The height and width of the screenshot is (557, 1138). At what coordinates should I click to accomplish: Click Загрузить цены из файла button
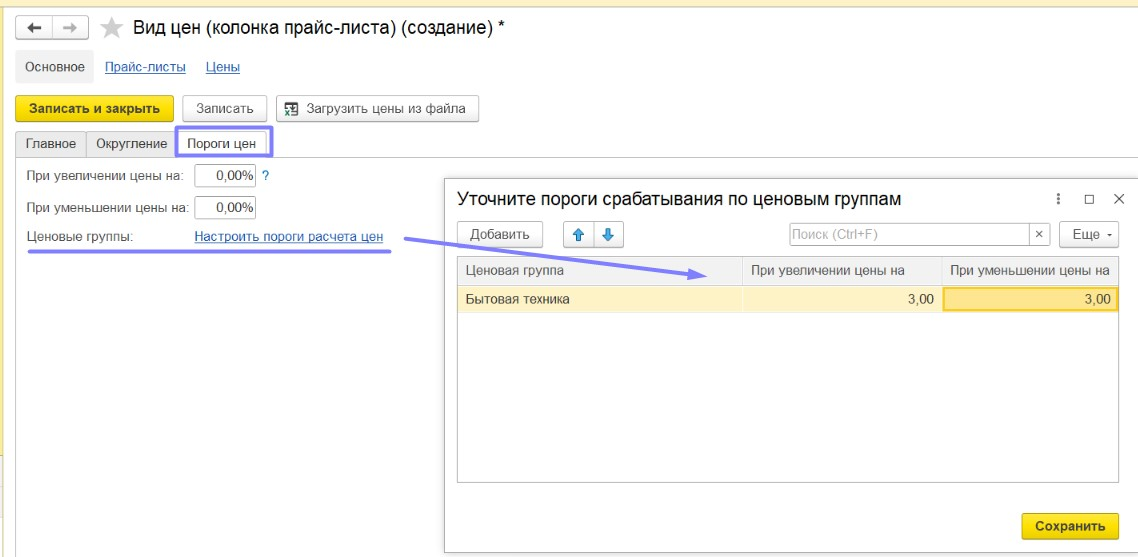(377, 109)
